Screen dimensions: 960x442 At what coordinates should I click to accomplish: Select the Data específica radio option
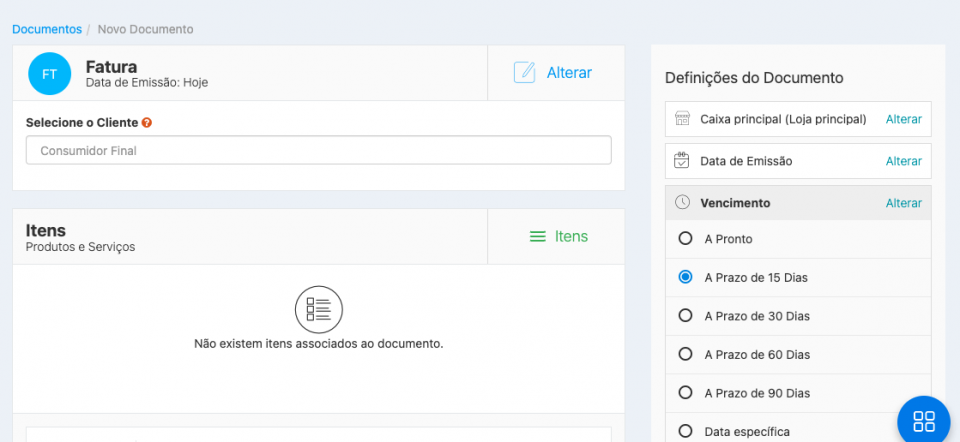click(x=685, y=431)
